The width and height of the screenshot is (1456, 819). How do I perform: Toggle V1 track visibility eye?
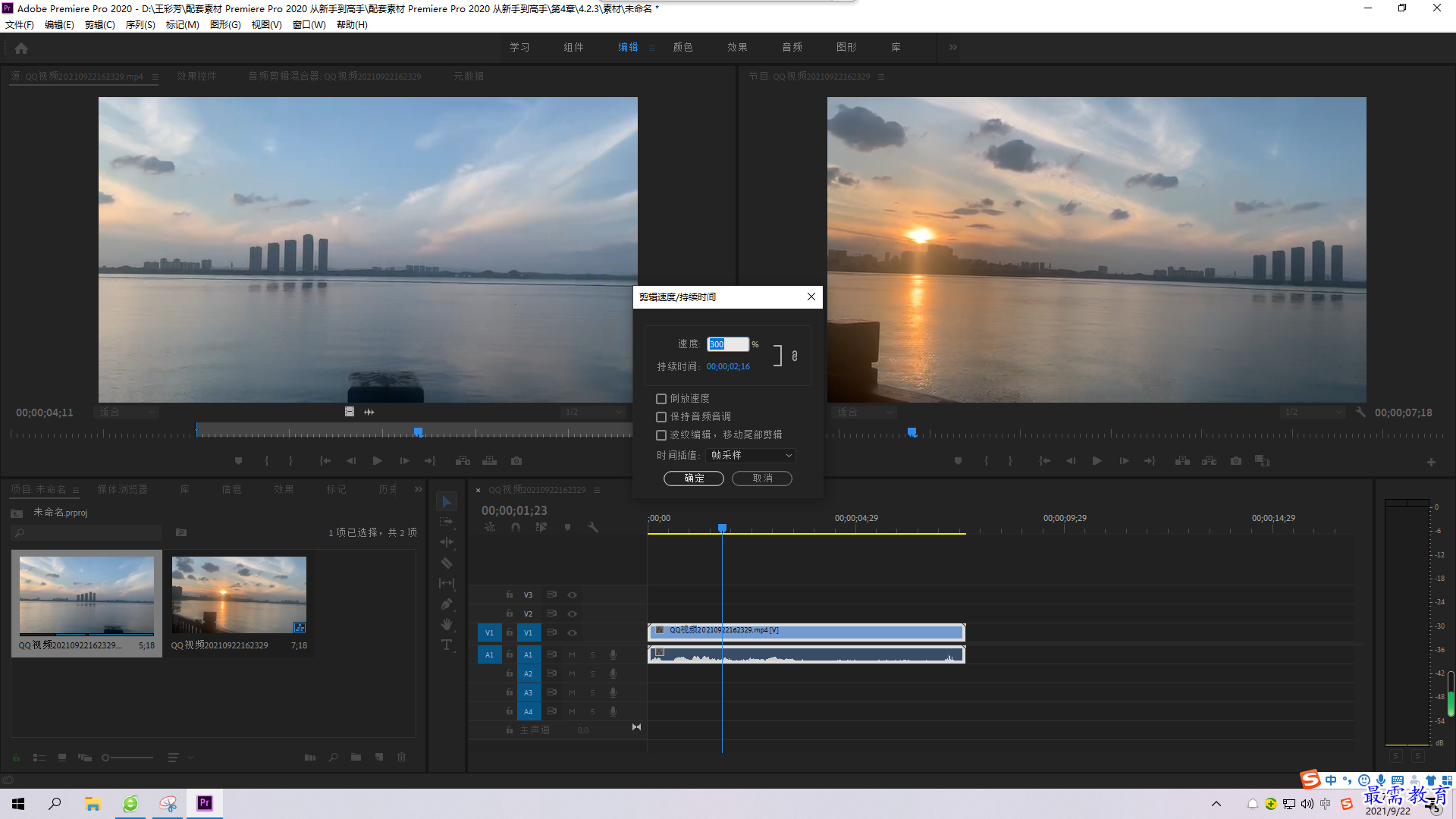pyautogui.click(x=573, y=633)
